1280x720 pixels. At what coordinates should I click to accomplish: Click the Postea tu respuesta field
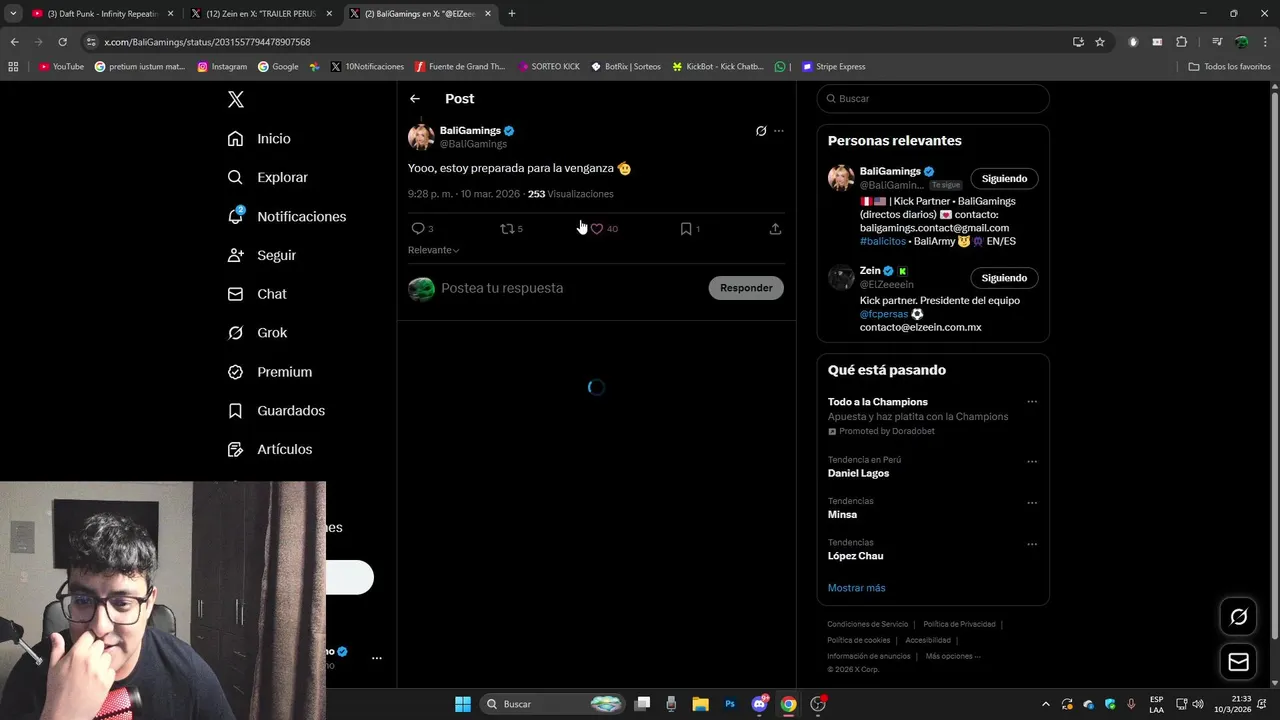click(570, 288)
